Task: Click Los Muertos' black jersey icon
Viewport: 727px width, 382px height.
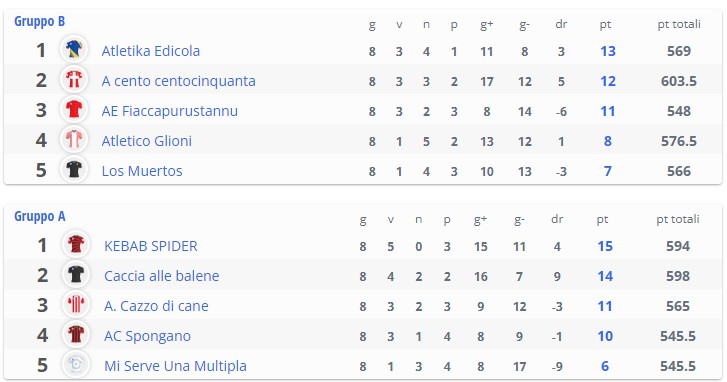Action: (x=74, y=169)
